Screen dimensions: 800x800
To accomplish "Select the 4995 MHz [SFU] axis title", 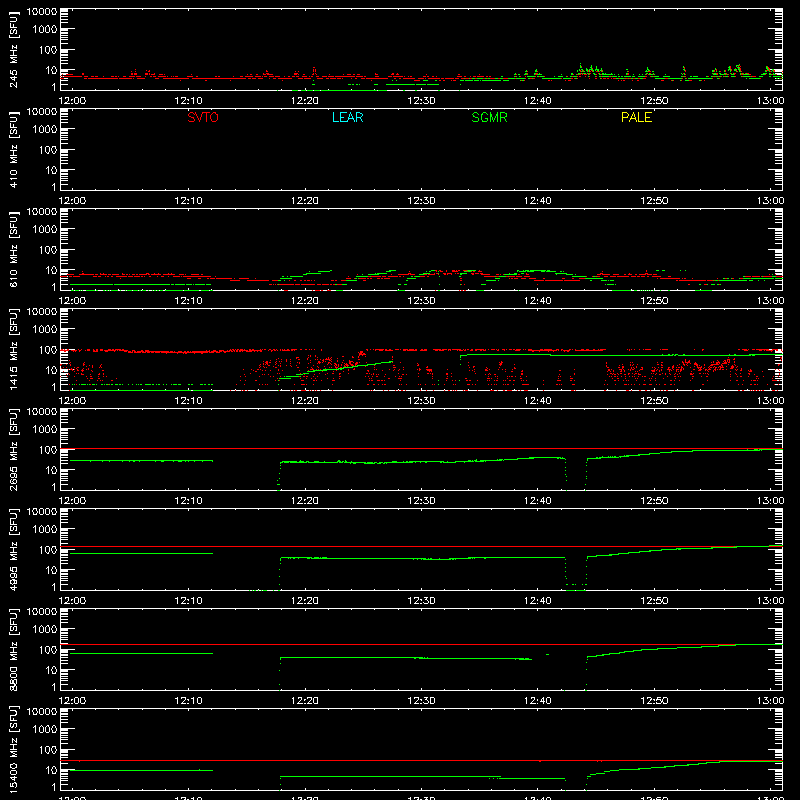I will (x=14, y=549).
